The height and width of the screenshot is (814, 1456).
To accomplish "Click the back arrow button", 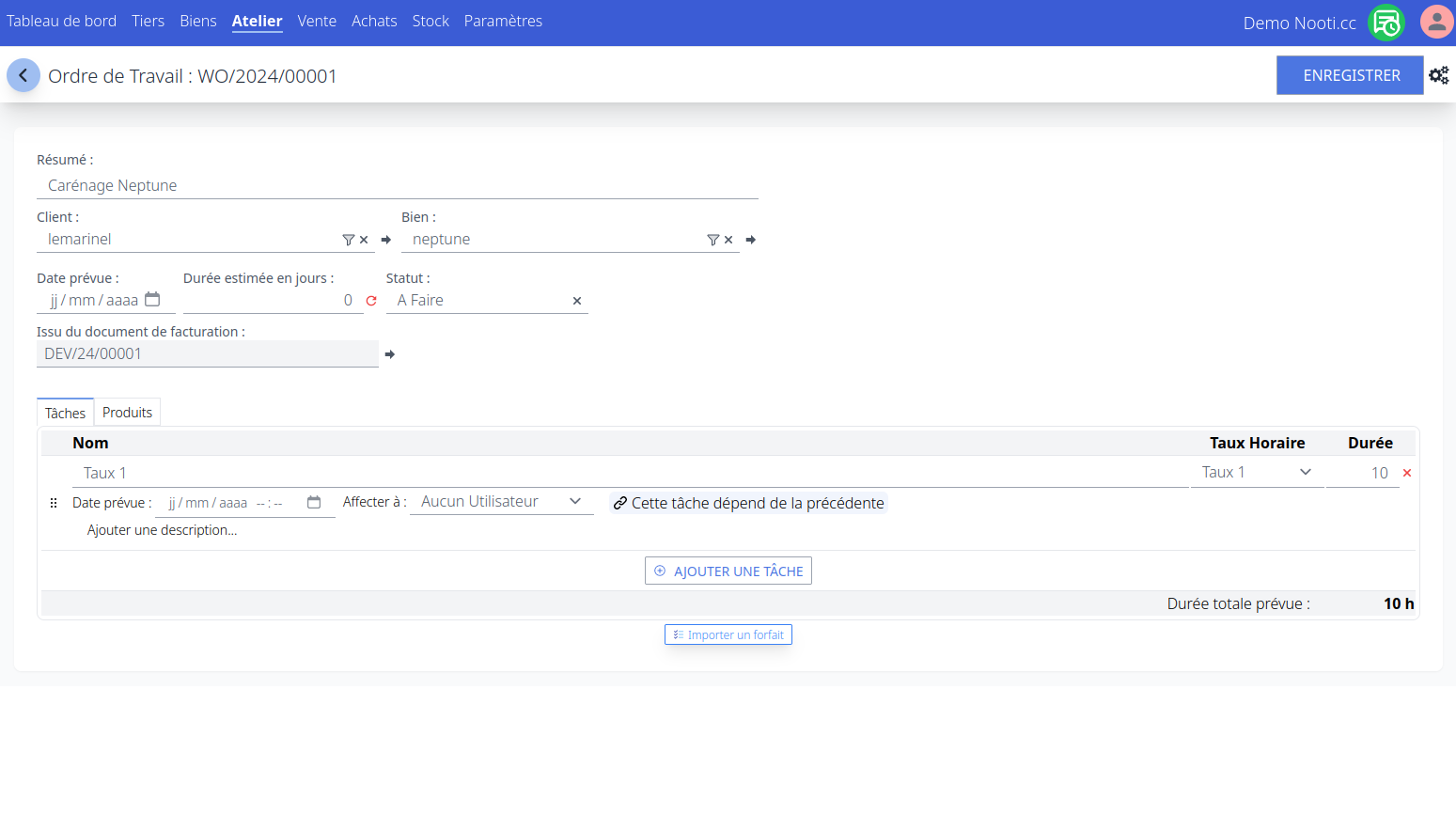I will [x=23, y=75].
